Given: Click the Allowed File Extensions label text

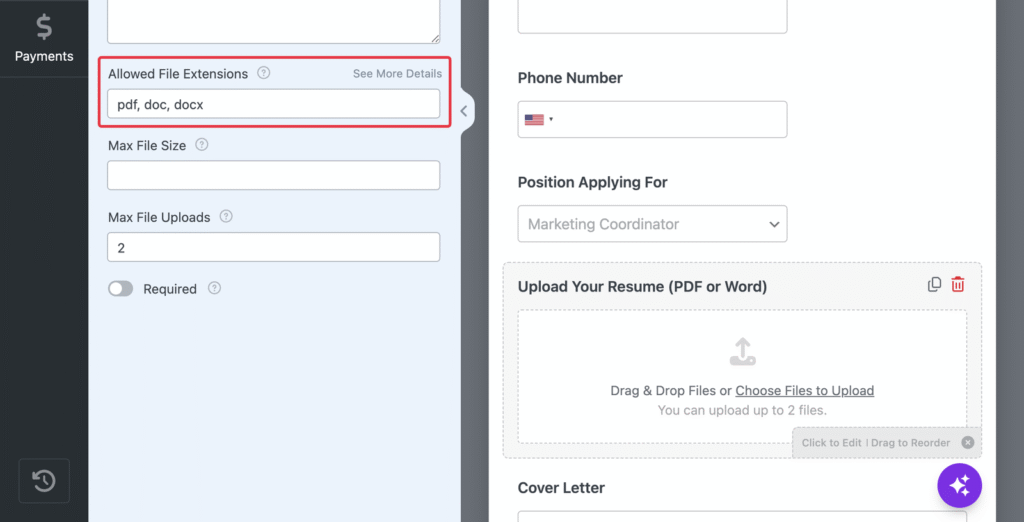Looking at the screenshot, I should point(178,74).
